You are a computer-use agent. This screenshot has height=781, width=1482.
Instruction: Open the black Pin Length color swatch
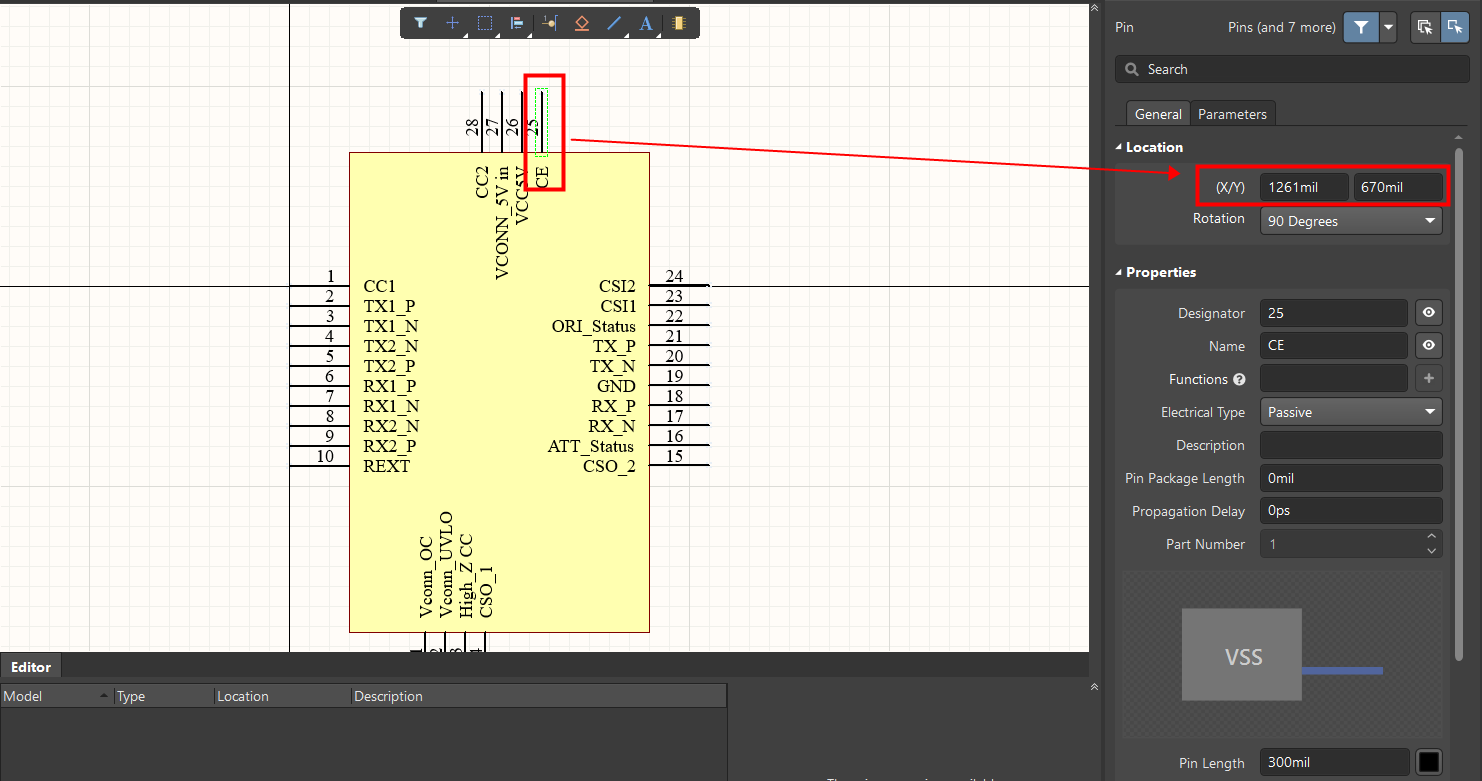pyautogui.click(x=1429, y=762)
